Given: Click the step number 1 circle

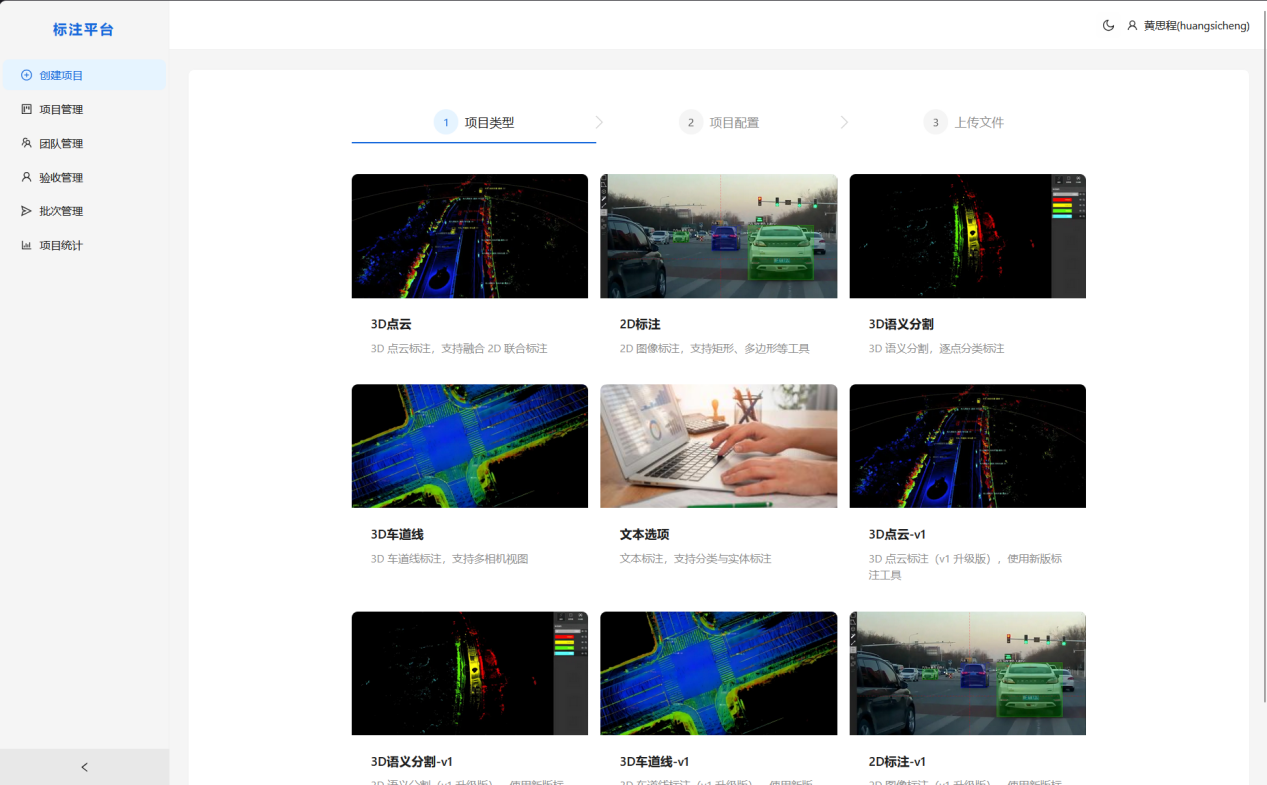Looking at the screenshot, I should point(446,122).
